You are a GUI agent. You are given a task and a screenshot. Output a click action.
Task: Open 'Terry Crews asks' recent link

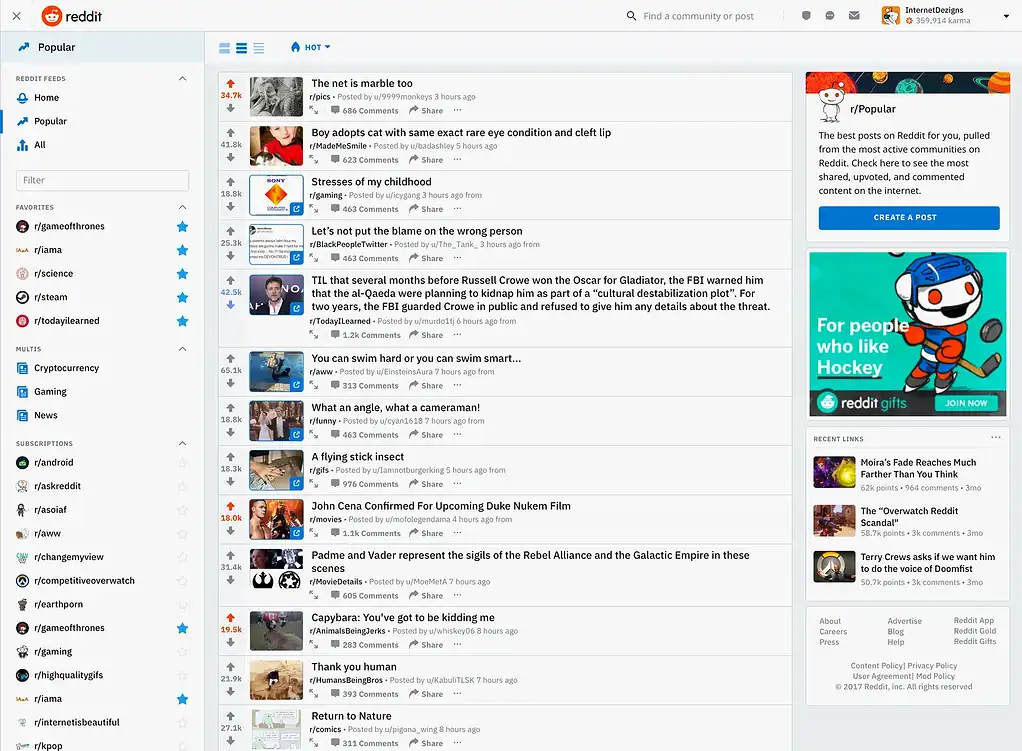(x=927, y=563)
